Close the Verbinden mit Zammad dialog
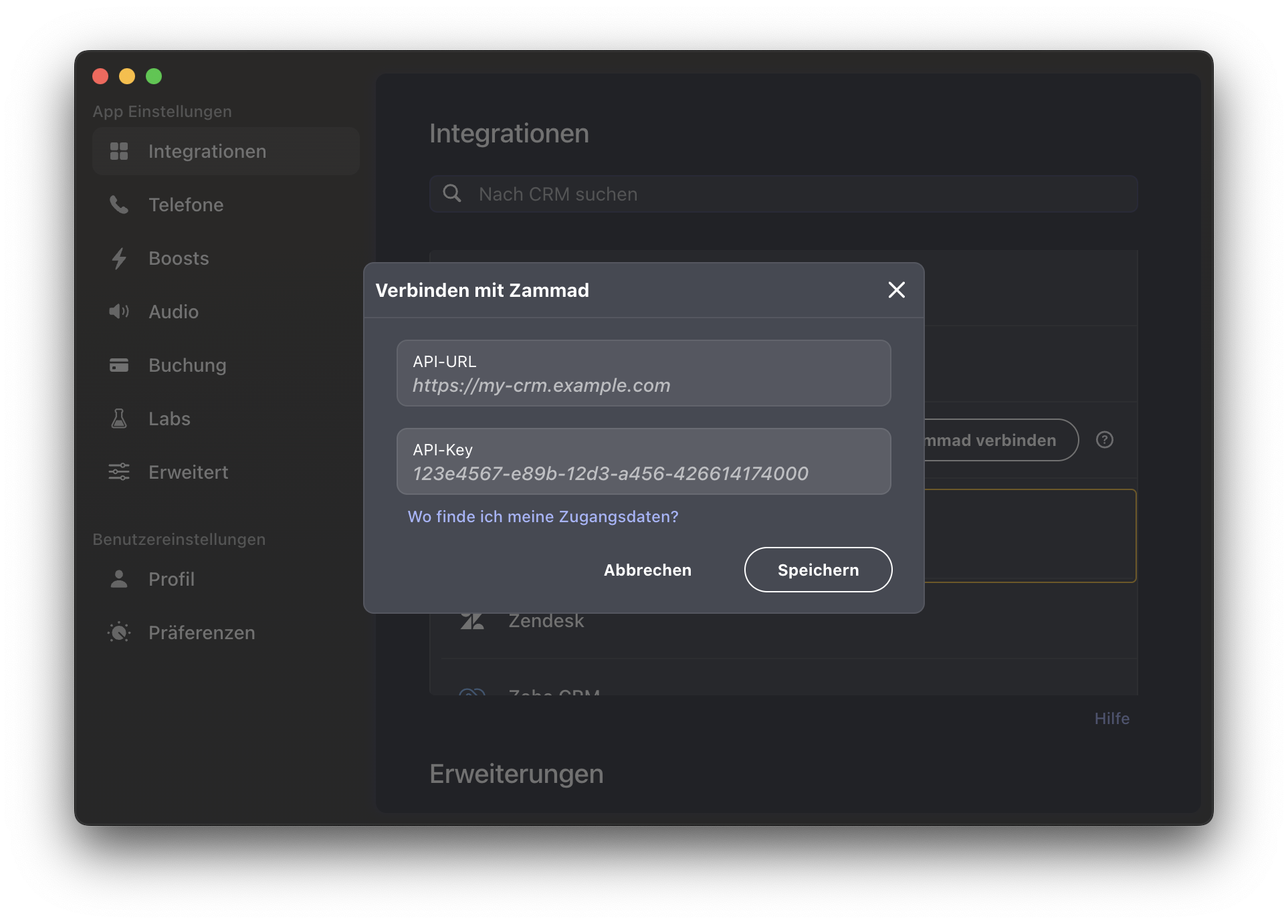 click(x=897, y=290)
